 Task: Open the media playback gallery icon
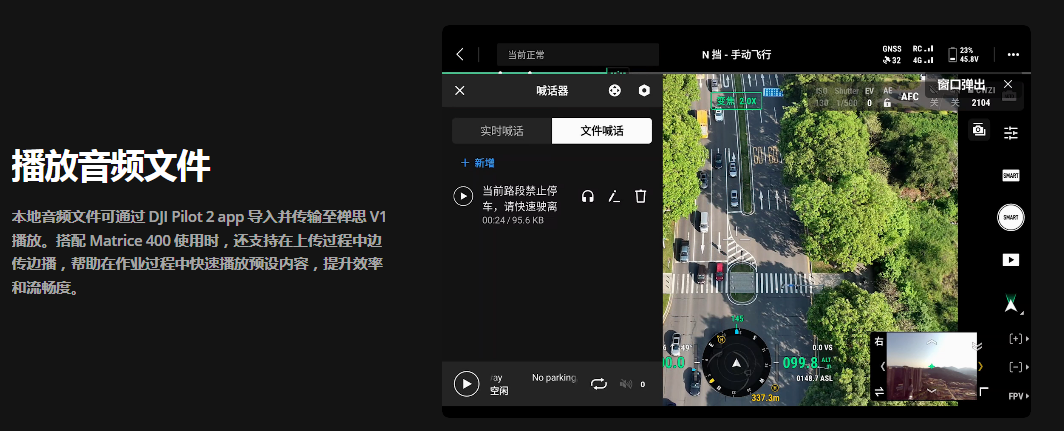click(x=1010, y=259)
